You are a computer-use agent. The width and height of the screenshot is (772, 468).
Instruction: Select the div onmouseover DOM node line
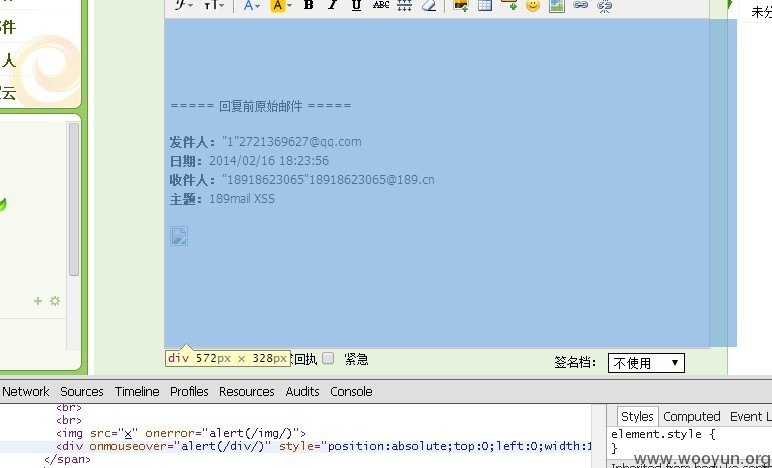(x=323, y=446)
